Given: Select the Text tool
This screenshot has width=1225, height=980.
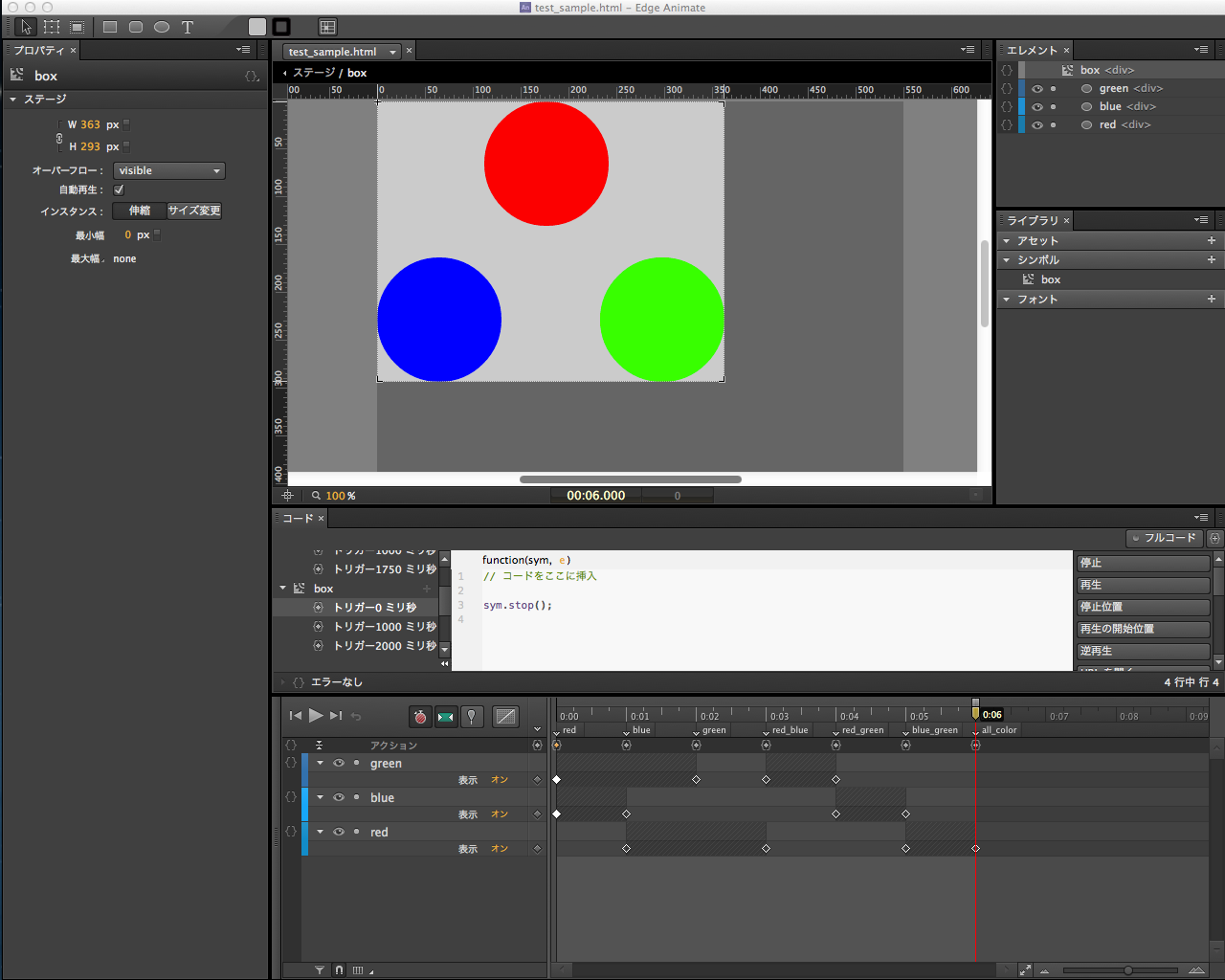Looking at the screenshot, I should 188,27.
